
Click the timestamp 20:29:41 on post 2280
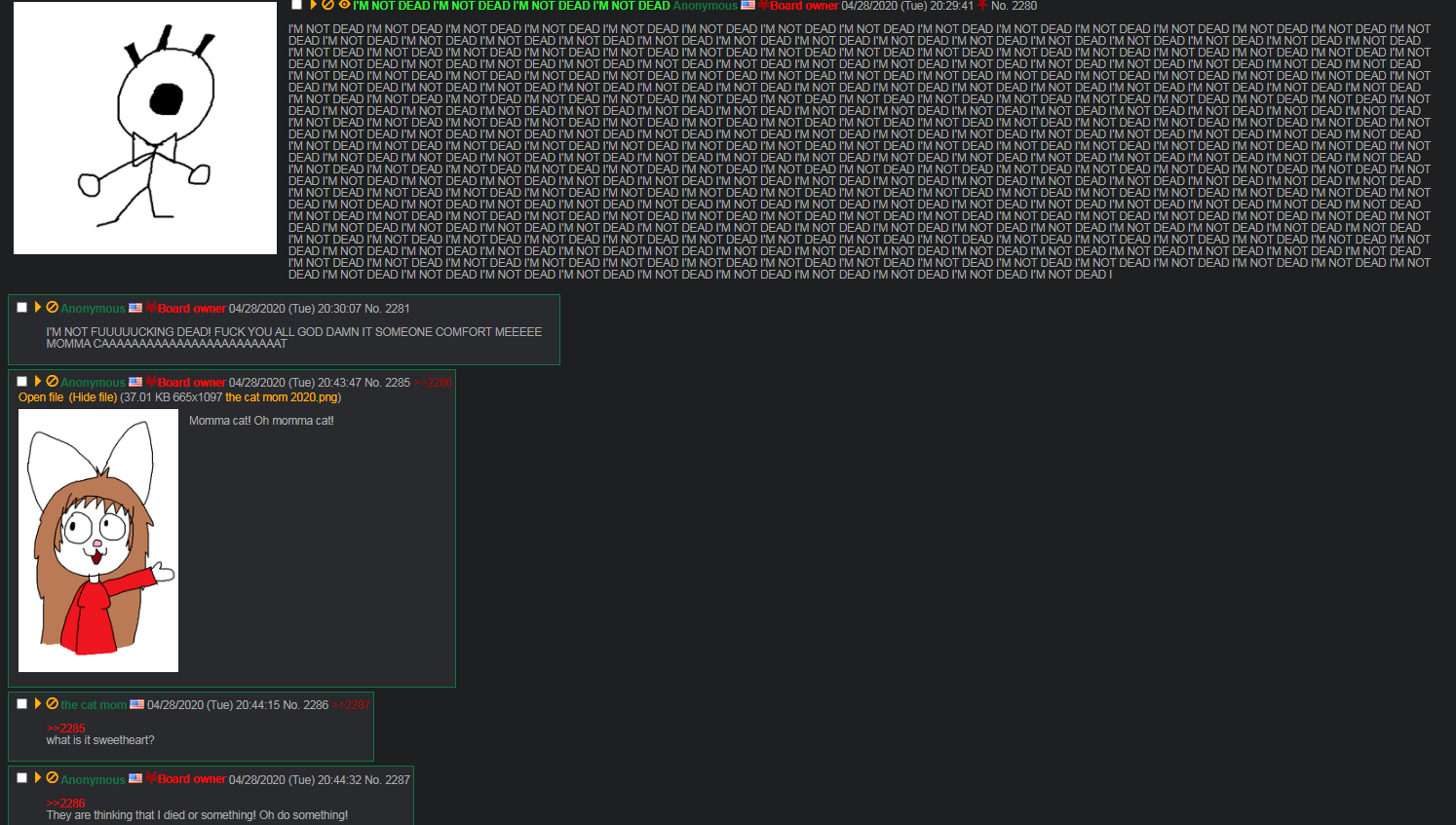[x=951, y=6]
